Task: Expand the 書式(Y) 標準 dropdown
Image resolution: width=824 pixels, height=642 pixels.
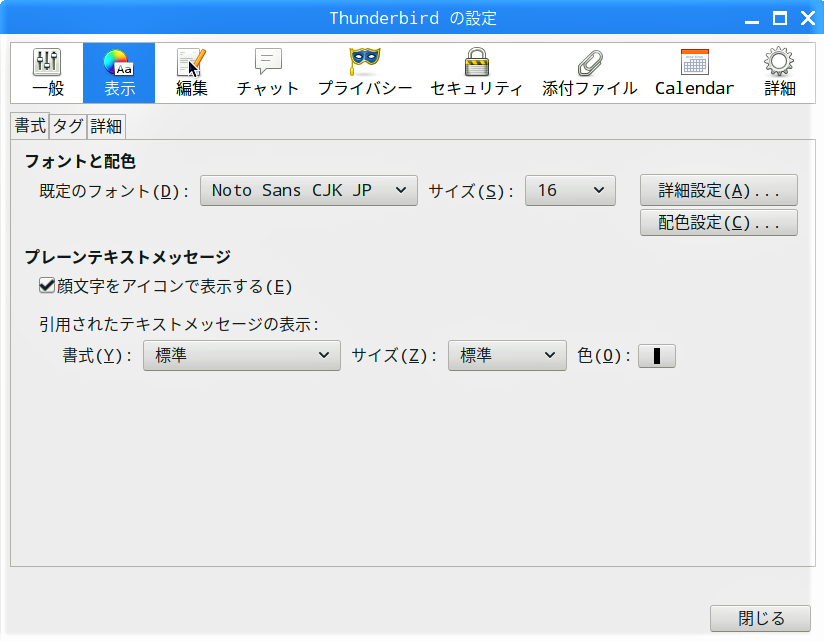Action: (242, 356)
